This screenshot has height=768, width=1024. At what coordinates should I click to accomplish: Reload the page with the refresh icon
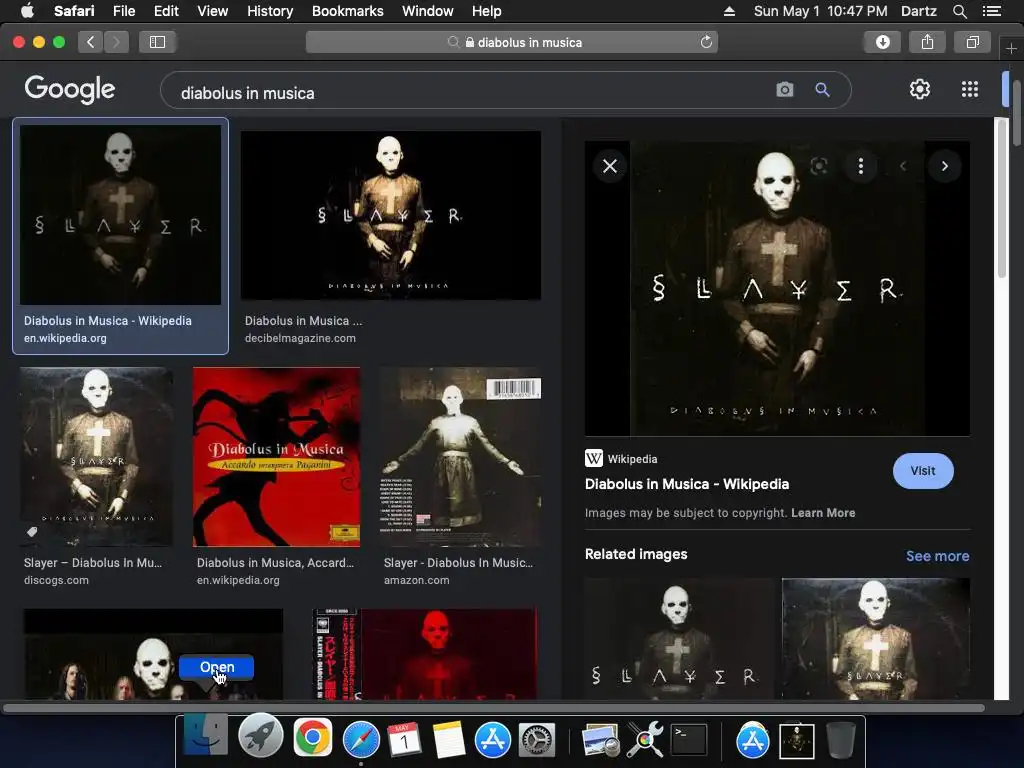pyautogui.click(x=706, y=42)
